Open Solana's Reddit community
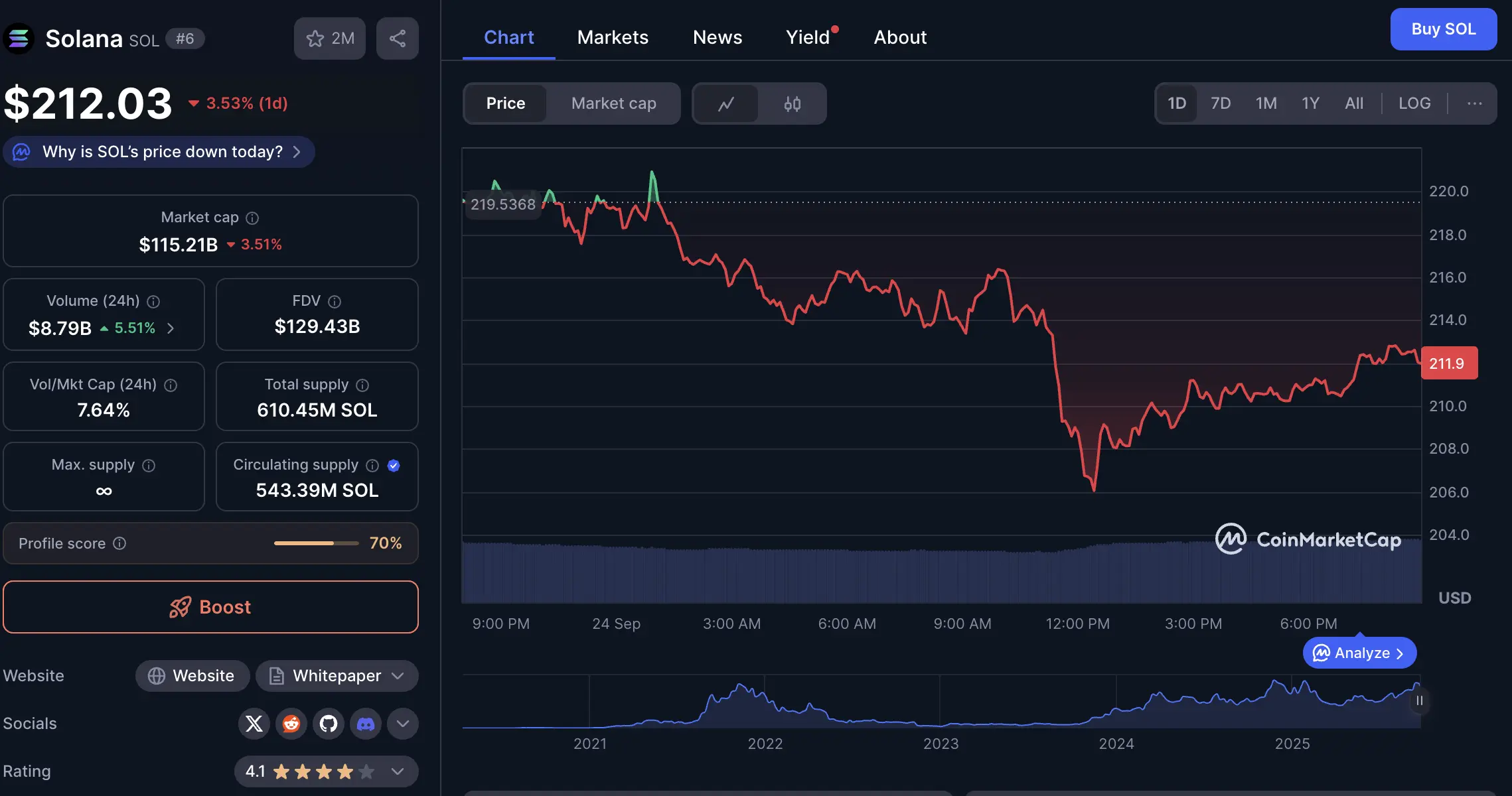This screenshot has width=1512, height=796. [x=291, y=723]
